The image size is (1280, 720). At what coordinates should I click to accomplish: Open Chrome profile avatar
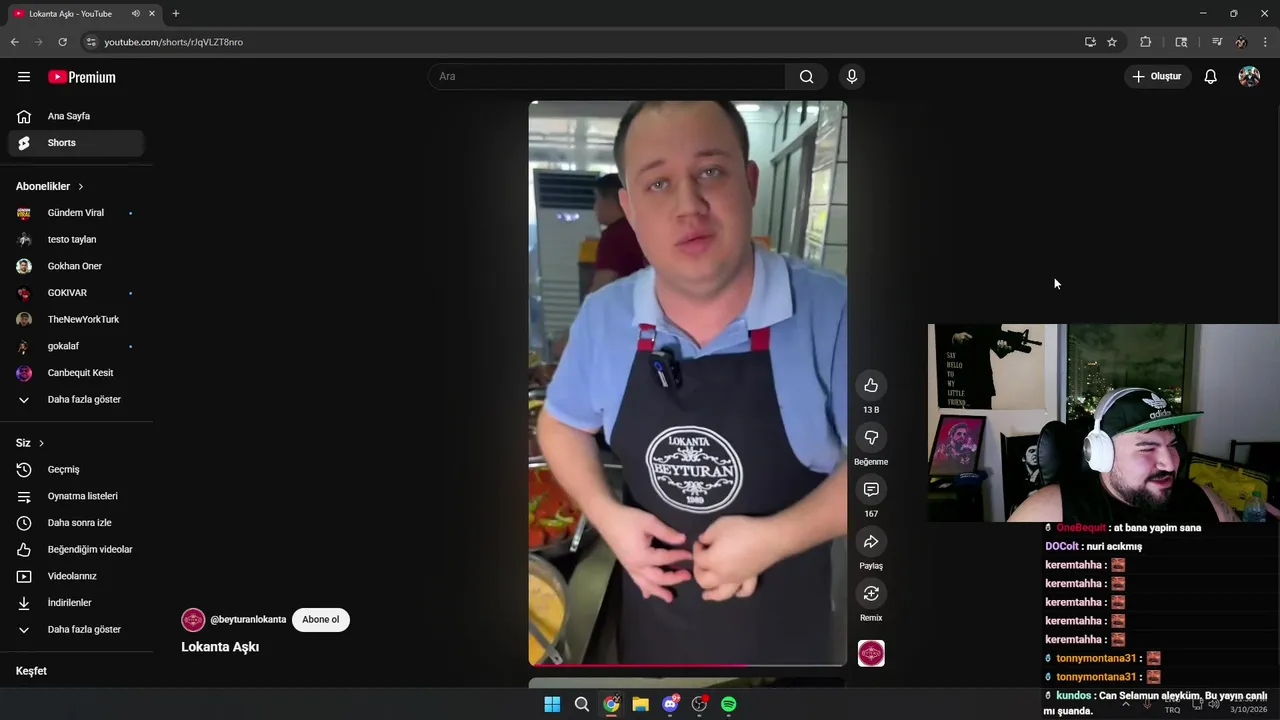point(1241,42)
